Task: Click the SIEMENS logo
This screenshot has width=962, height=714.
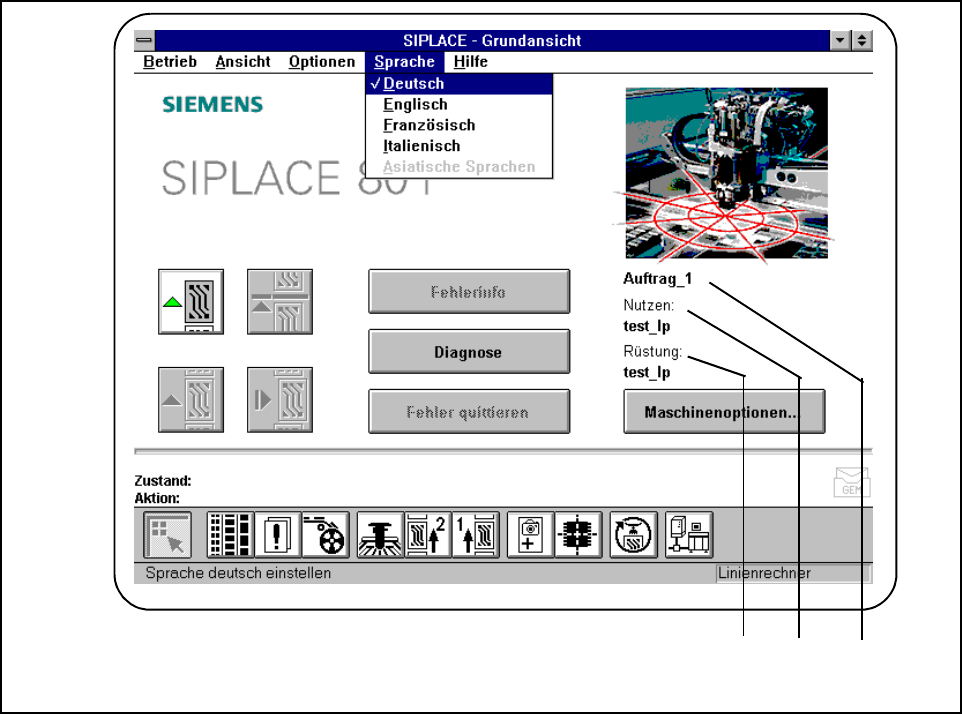Action: (x=212, y=104)
